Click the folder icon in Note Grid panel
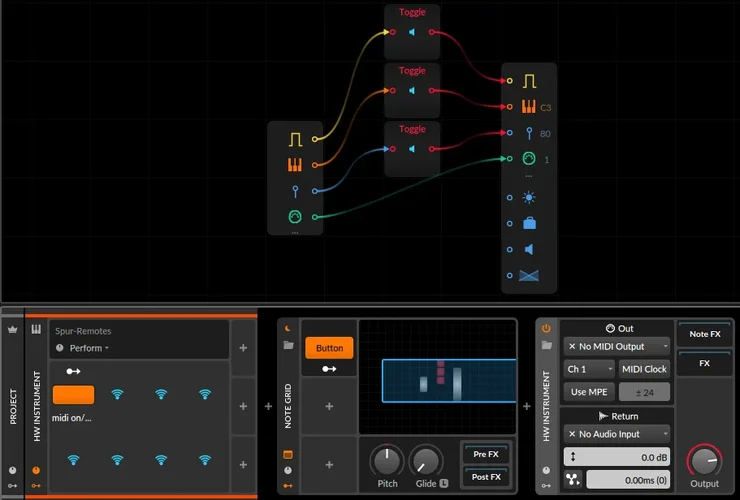Image resolution: width=740 pixels, height=500 pixels. pos(288,346)
